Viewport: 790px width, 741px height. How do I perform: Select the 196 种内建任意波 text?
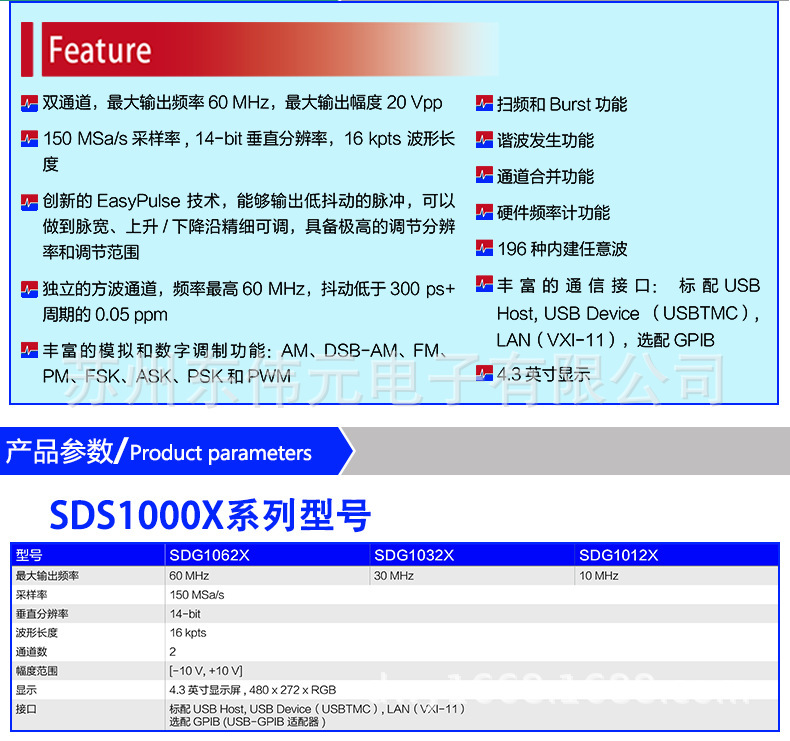562,249
